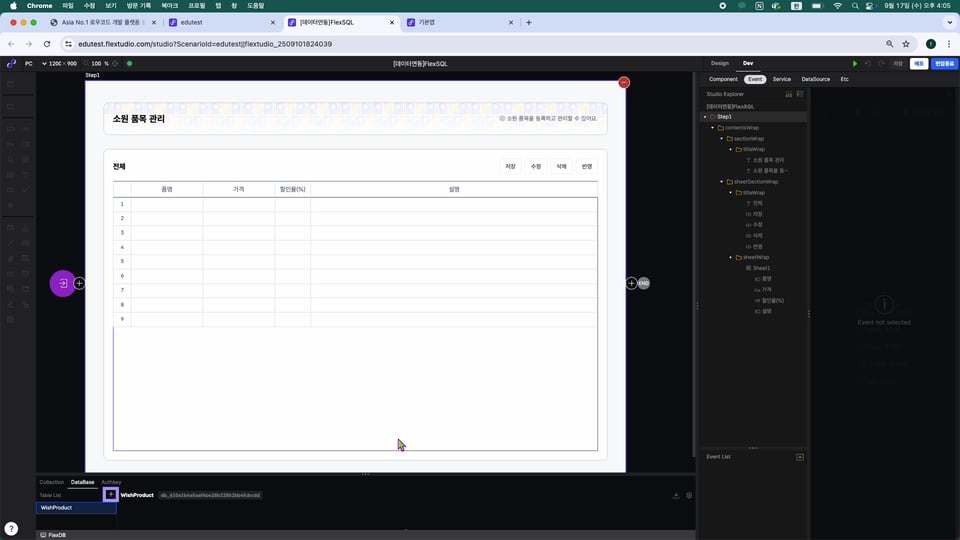960x540 pixels.
Task: Select the Etc sub-tab
Action: pyautogui.click(x=844, y=80)
